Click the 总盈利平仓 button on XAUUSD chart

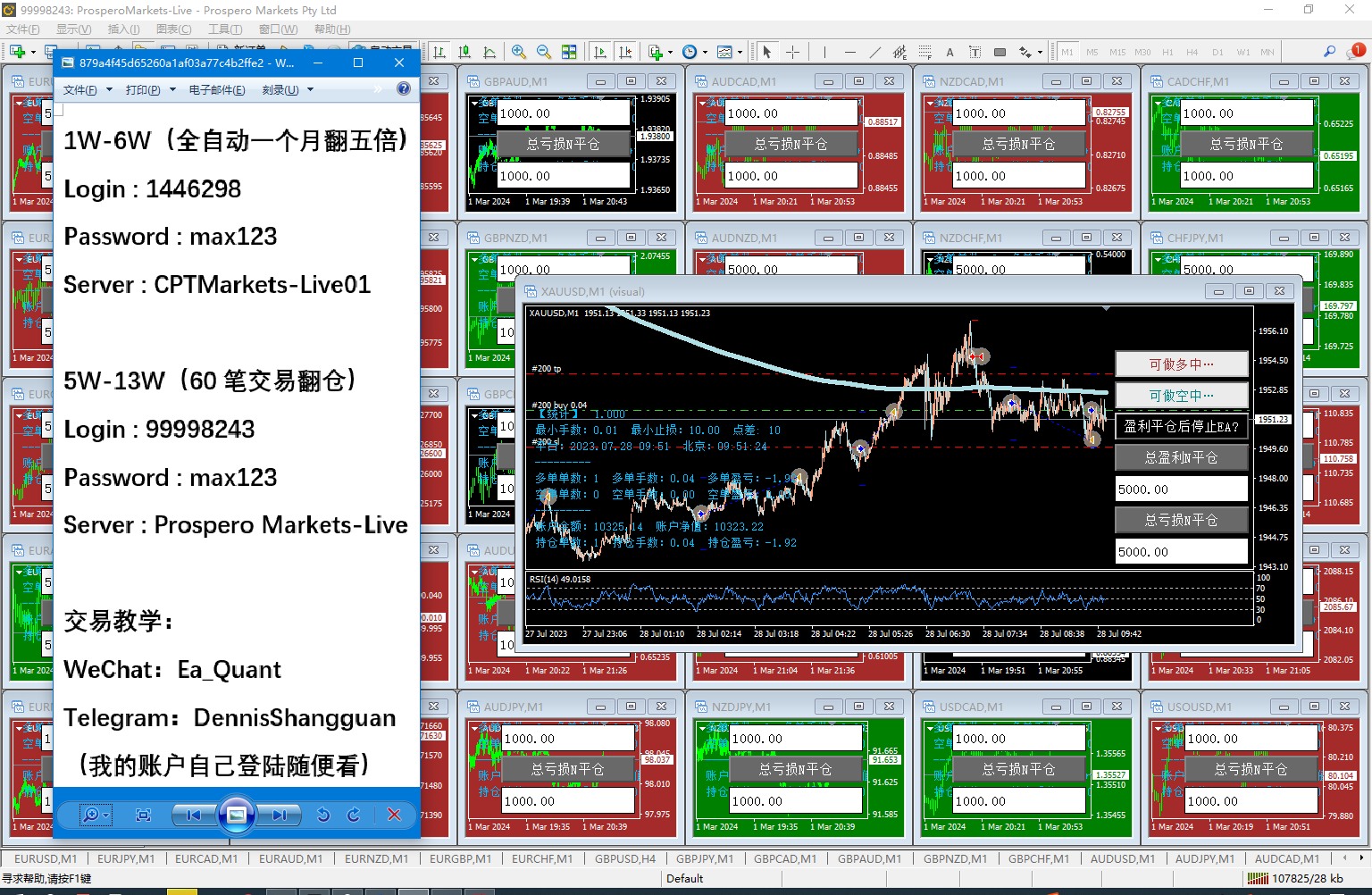coord(1181,457)
